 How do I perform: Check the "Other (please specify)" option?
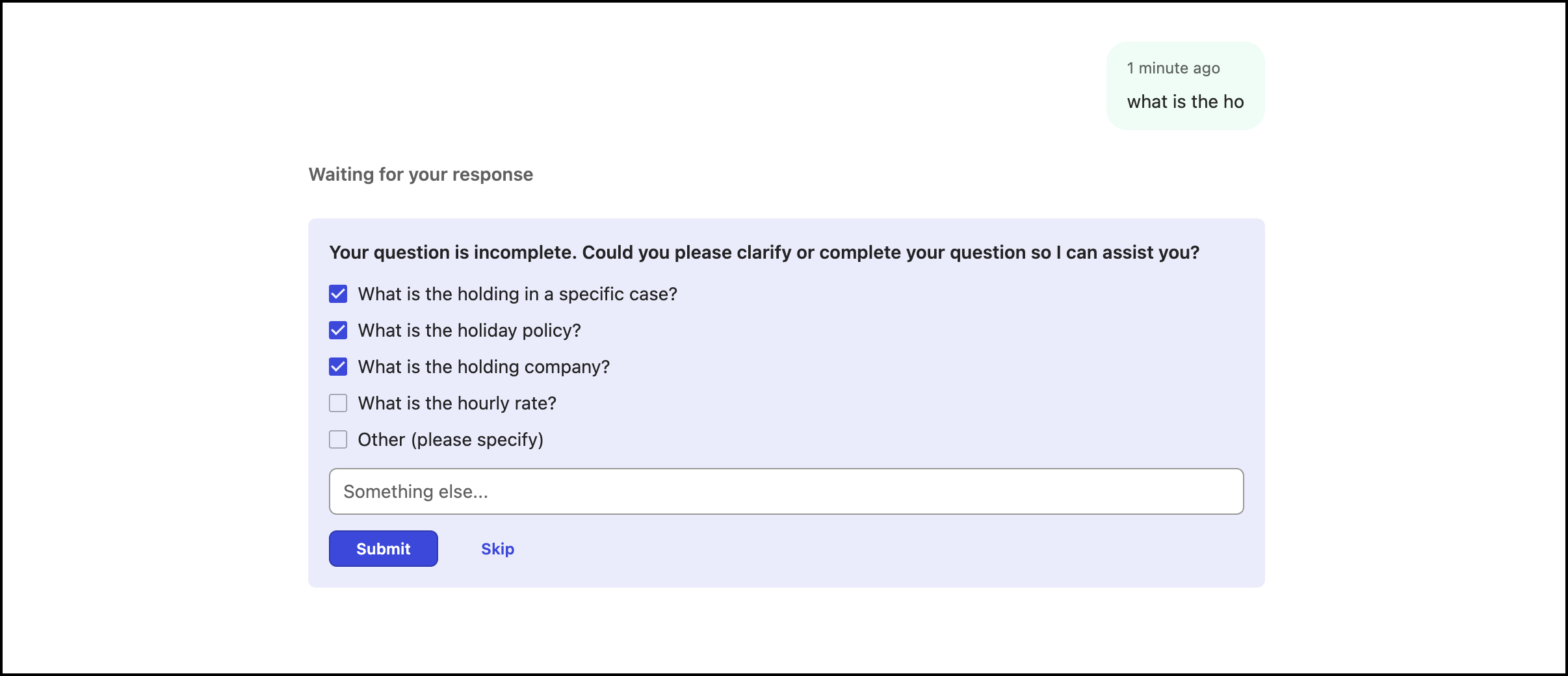pyautogui.click(x=337, y=439)
